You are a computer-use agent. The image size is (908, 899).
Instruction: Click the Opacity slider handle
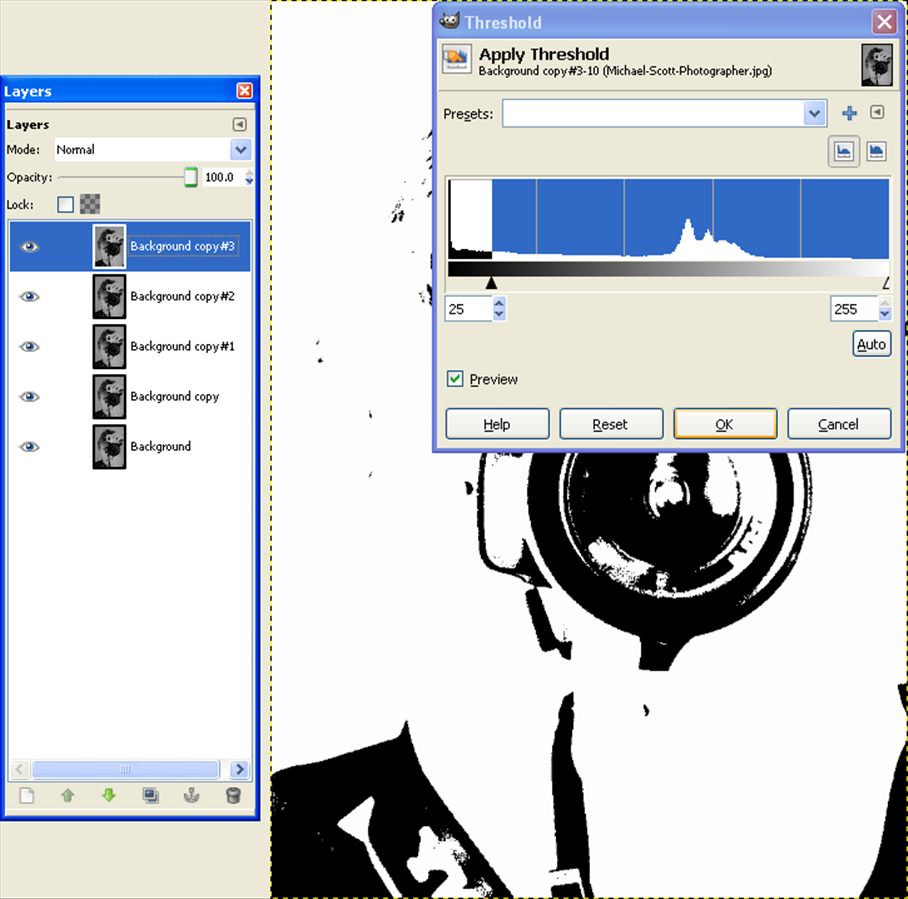click(x=191, y=177)
